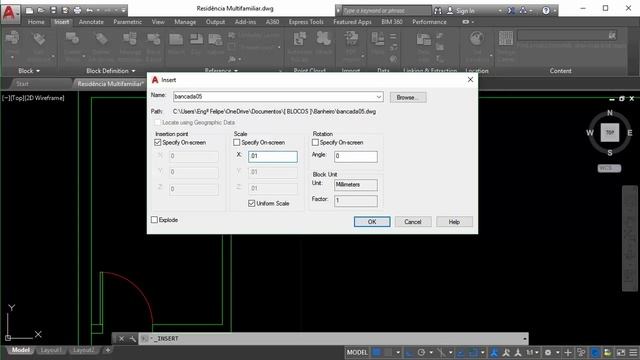Click the Help question mark icon
640x360 pixels.
[546, 11]
